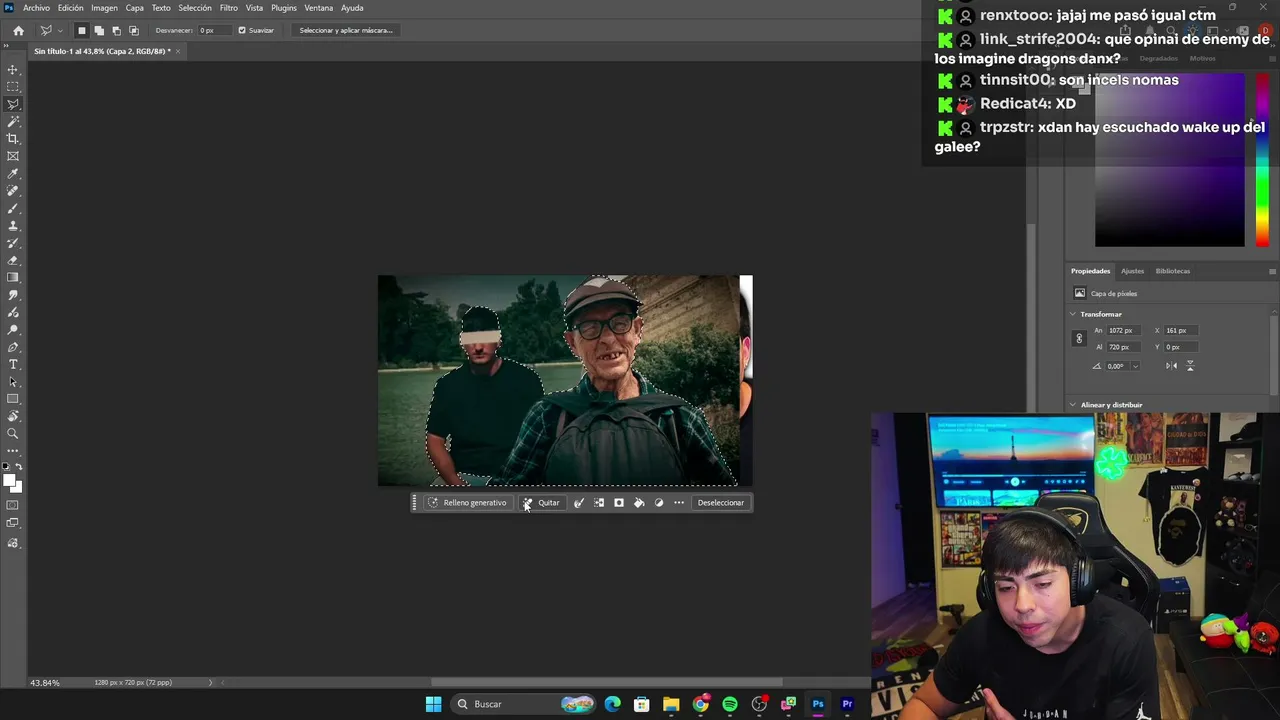This screenshot has height=720, width=1280.
Task: Select the Brush tool
Action: pyautogui.click(x=13, y=208)
